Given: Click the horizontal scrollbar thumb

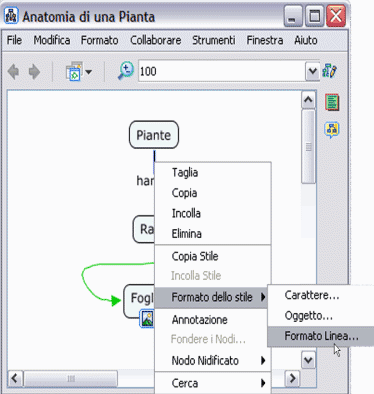Looking at the screenshot, I should click(x=71, y=379).
